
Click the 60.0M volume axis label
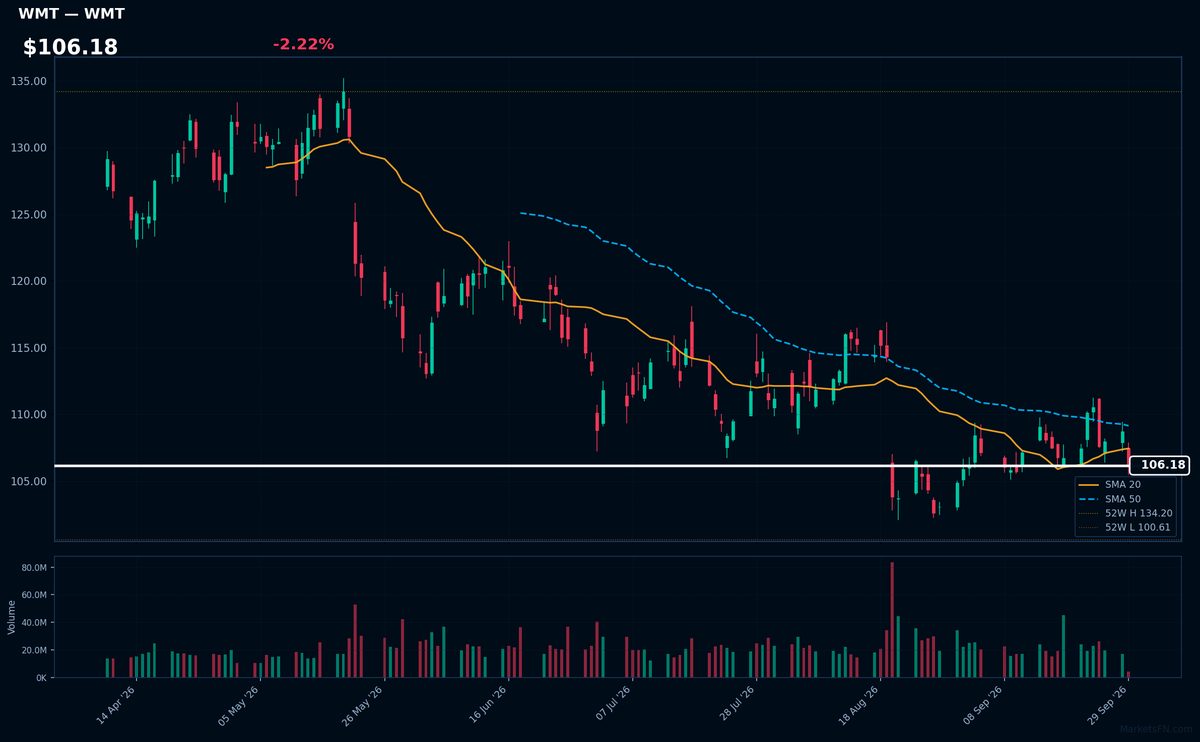pos(34,595)
